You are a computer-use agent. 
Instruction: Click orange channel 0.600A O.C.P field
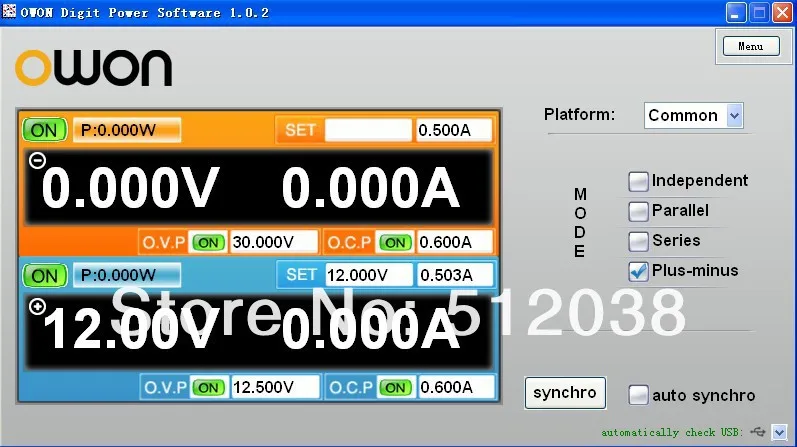coord(455,242)
